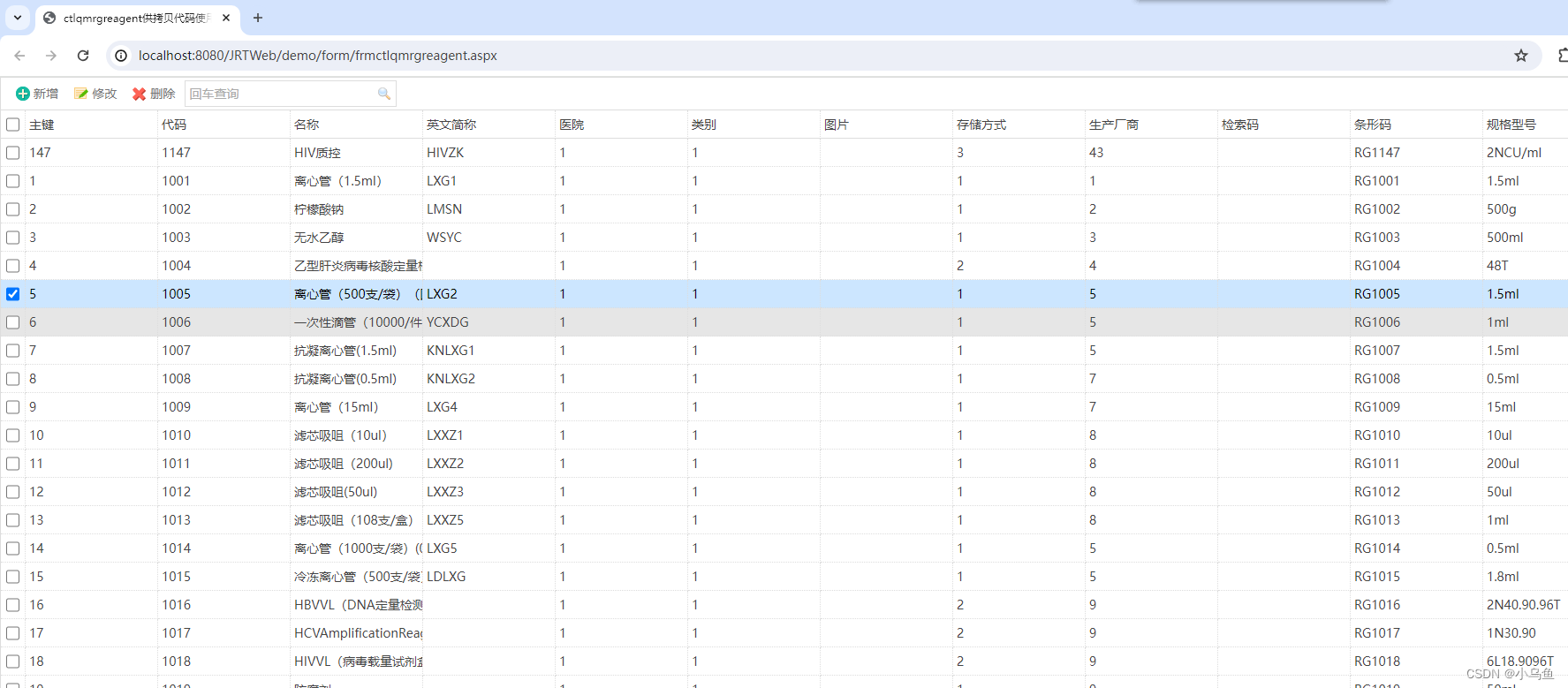This screenshot has height=688, width=1568.
Task: Click the spec cell 500g
Action: pyautogui.click(x=1526, y=209)
